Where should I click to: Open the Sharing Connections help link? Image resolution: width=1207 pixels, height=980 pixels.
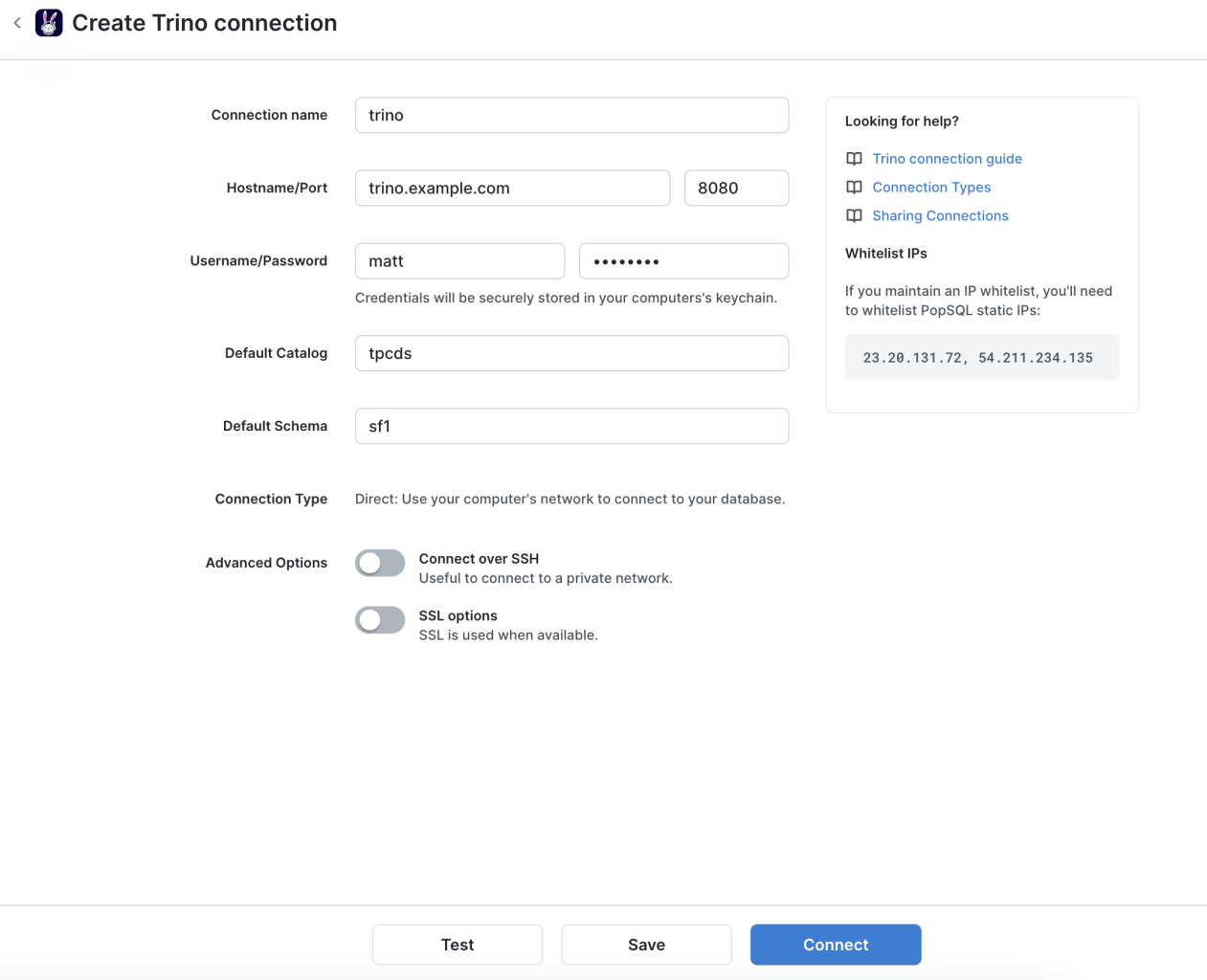[940, 216]
